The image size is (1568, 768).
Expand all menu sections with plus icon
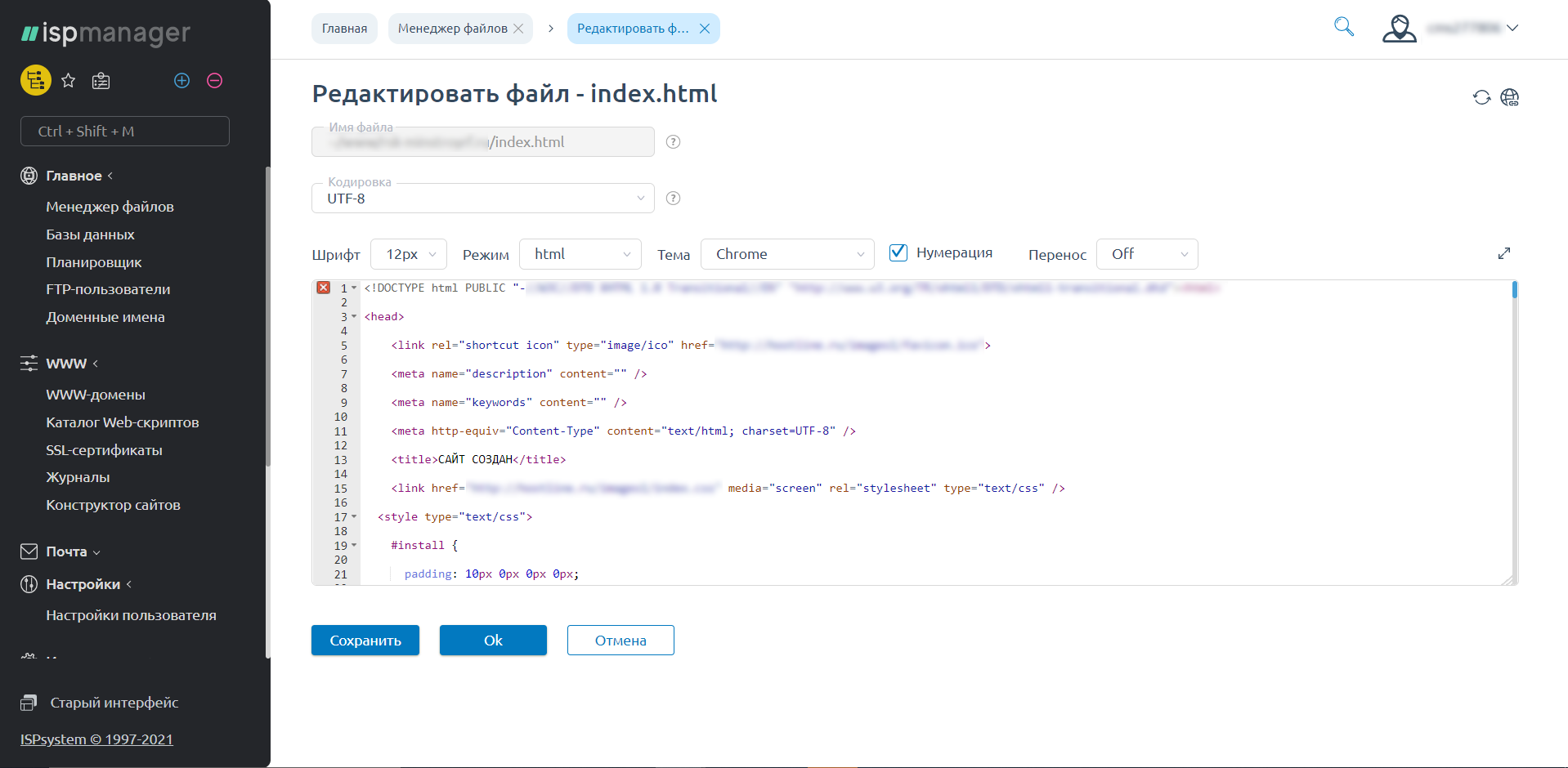(181, 80)
